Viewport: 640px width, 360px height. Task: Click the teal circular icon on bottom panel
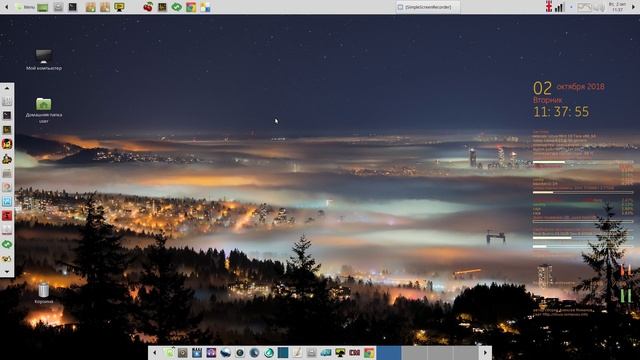pos(269,353)
